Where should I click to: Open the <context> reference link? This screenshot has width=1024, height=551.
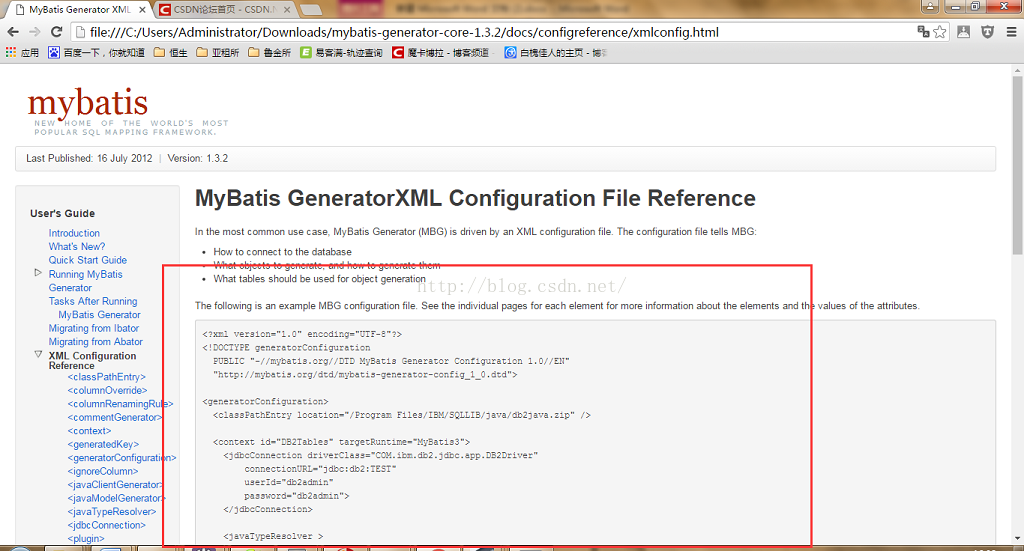[x=89, y=431]
